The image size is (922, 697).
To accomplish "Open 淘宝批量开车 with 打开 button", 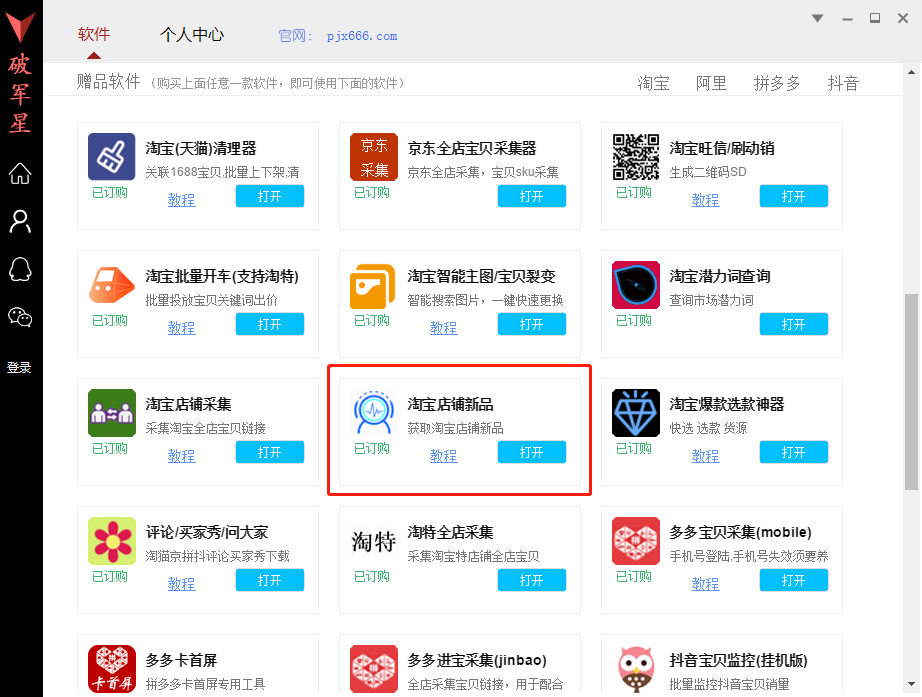I will 270,324.
